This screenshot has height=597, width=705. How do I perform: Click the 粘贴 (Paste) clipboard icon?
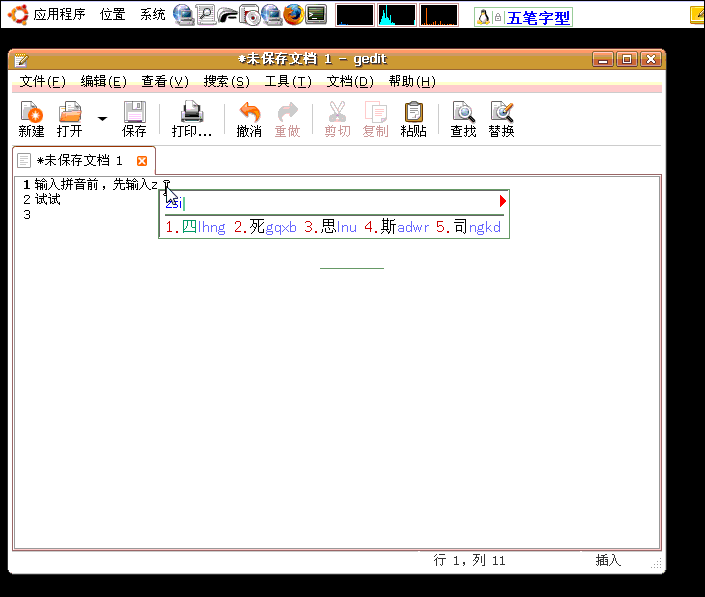(414, 112)
